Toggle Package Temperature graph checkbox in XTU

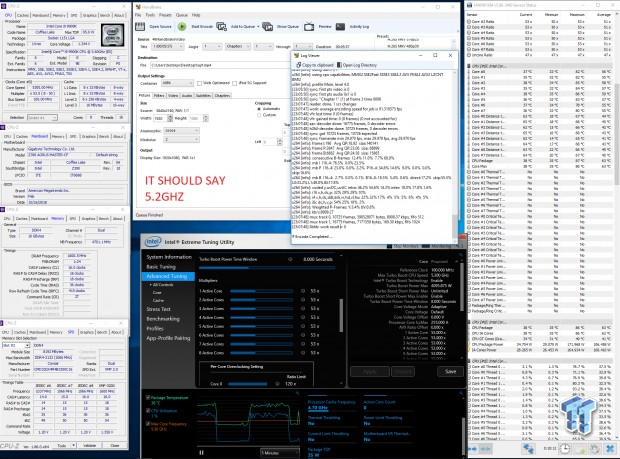(x=148, y=398)
